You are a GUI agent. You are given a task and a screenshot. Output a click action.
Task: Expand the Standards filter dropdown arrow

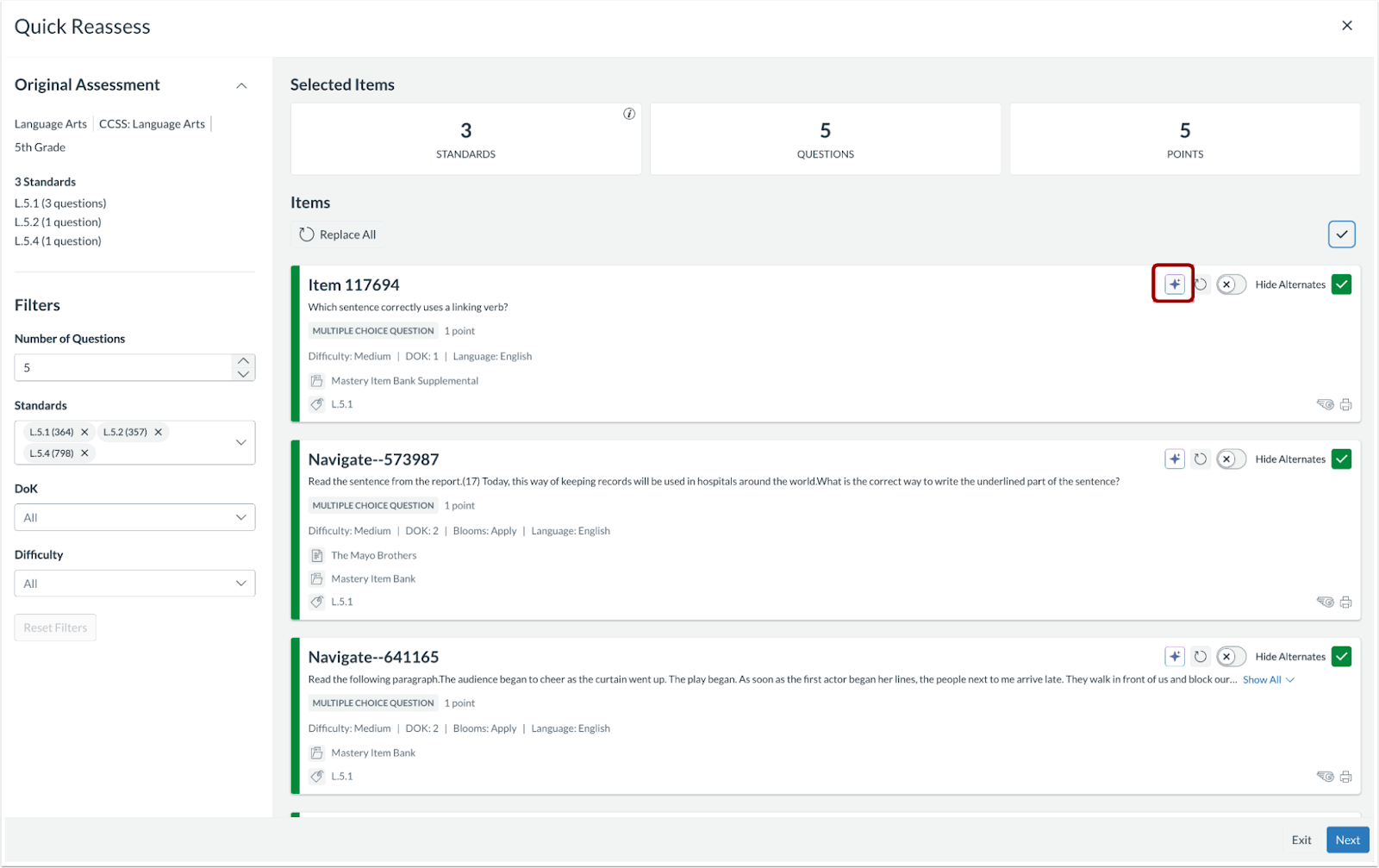pos(240,442)
